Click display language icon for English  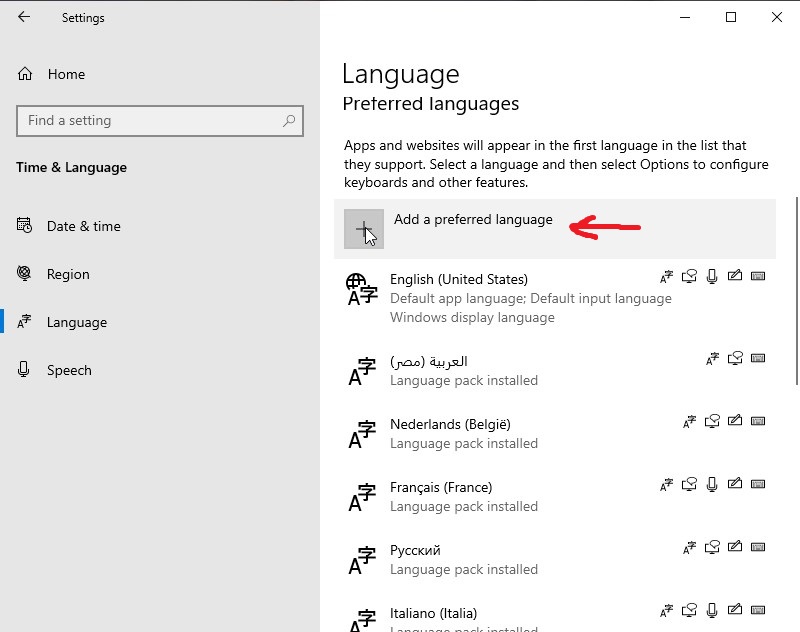(666, 276)
